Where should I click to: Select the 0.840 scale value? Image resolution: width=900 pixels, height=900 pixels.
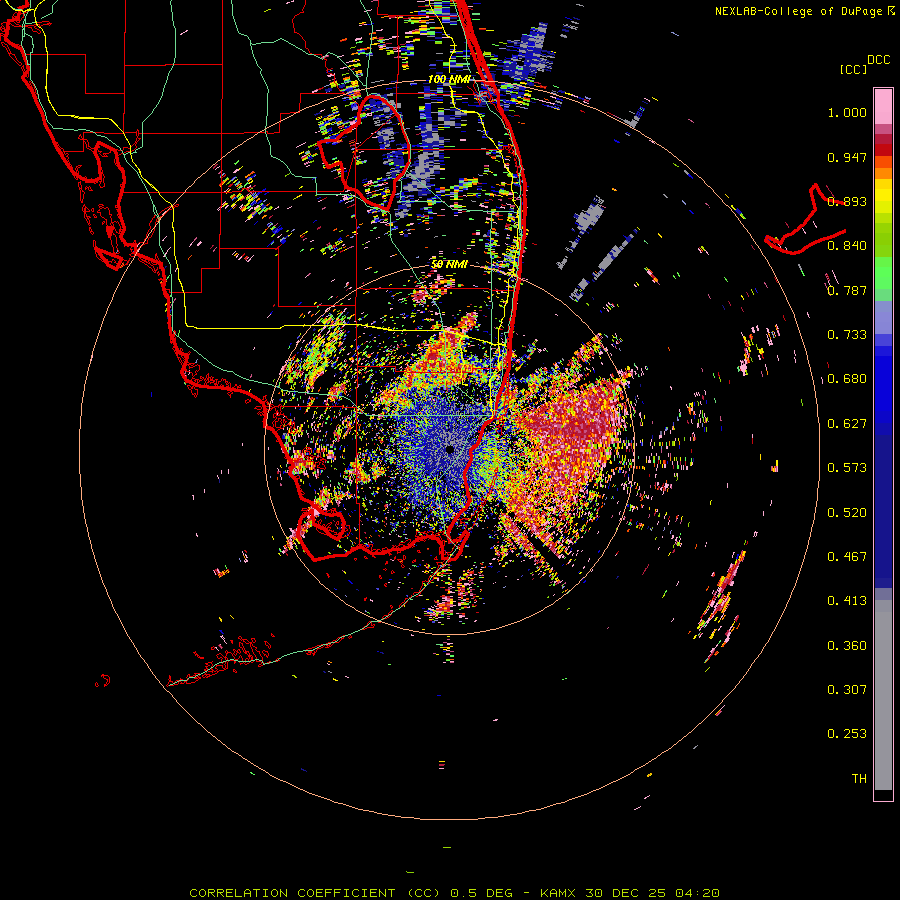847,246
